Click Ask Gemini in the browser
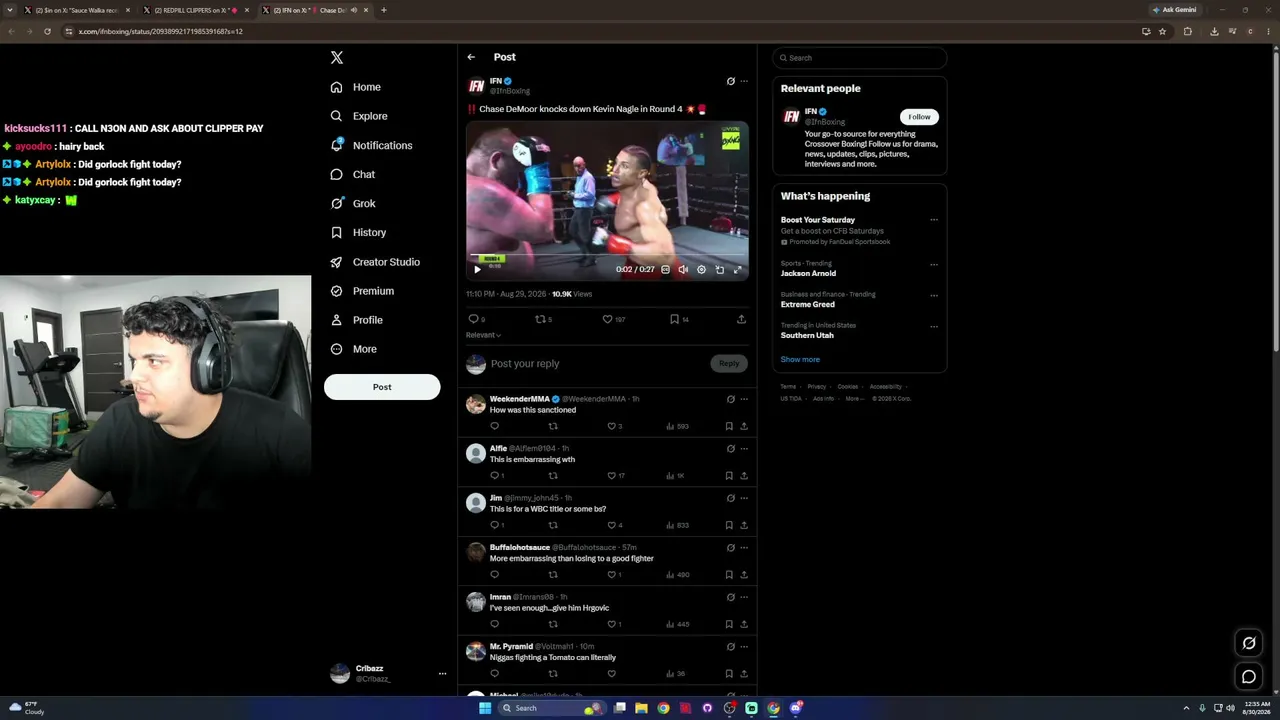The width and height of the screenshot is (1280, 720). (1174, 10)
